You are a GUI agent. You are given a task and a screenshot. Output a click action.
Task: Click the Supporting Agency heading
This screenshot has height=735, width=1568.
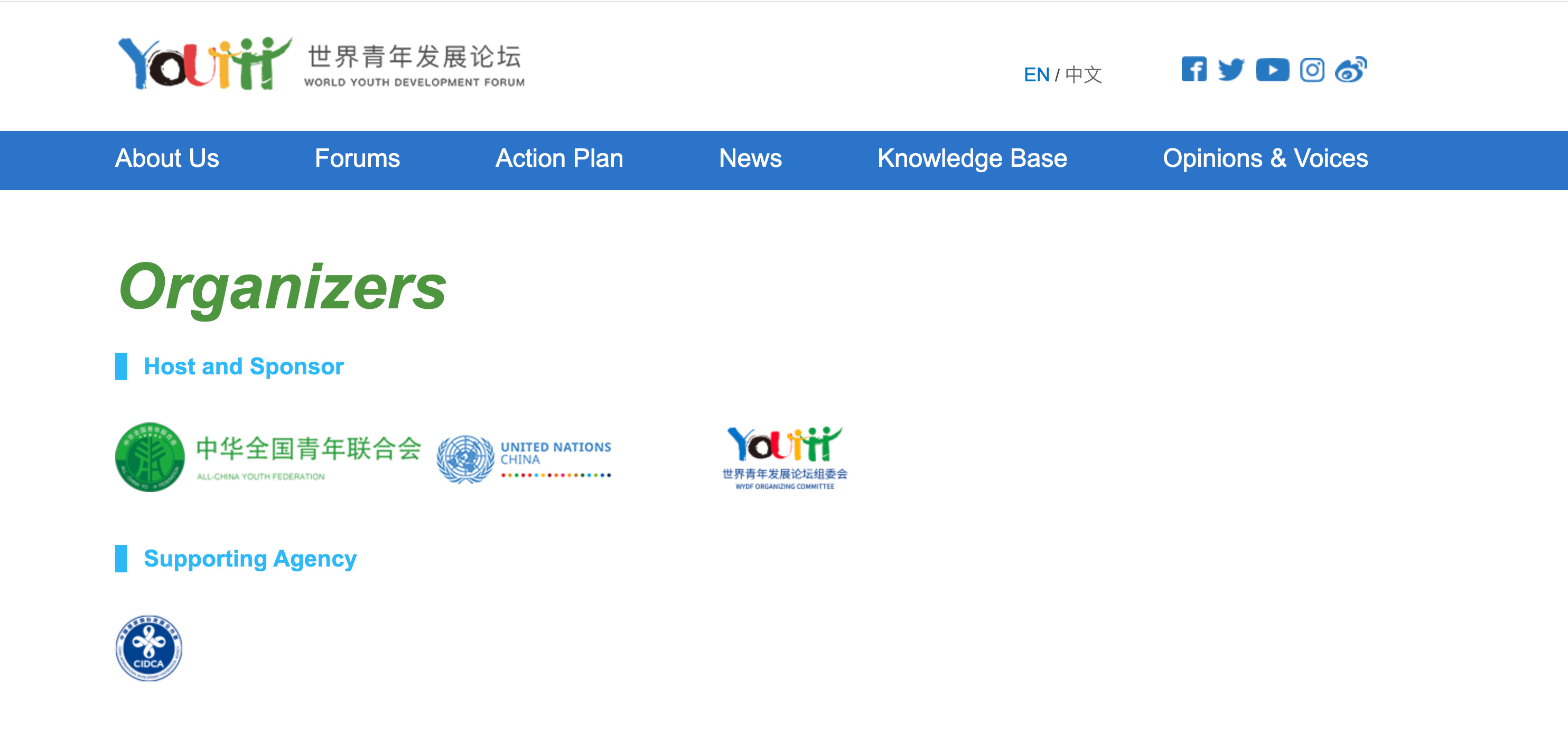click(x=249, y=558)
